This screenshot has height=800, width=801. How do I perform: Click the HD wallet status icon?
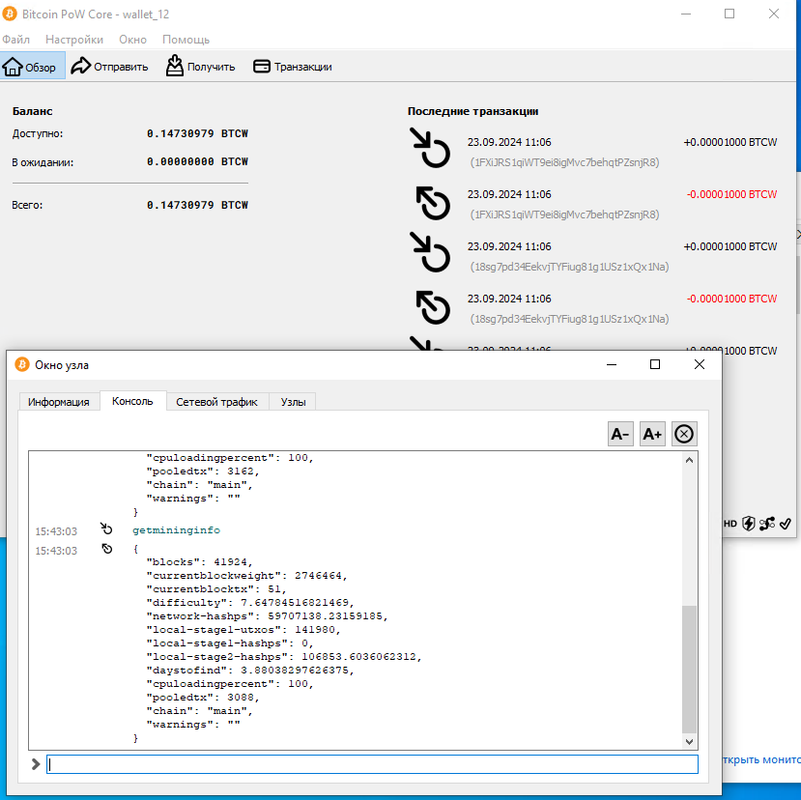point(731,524)
